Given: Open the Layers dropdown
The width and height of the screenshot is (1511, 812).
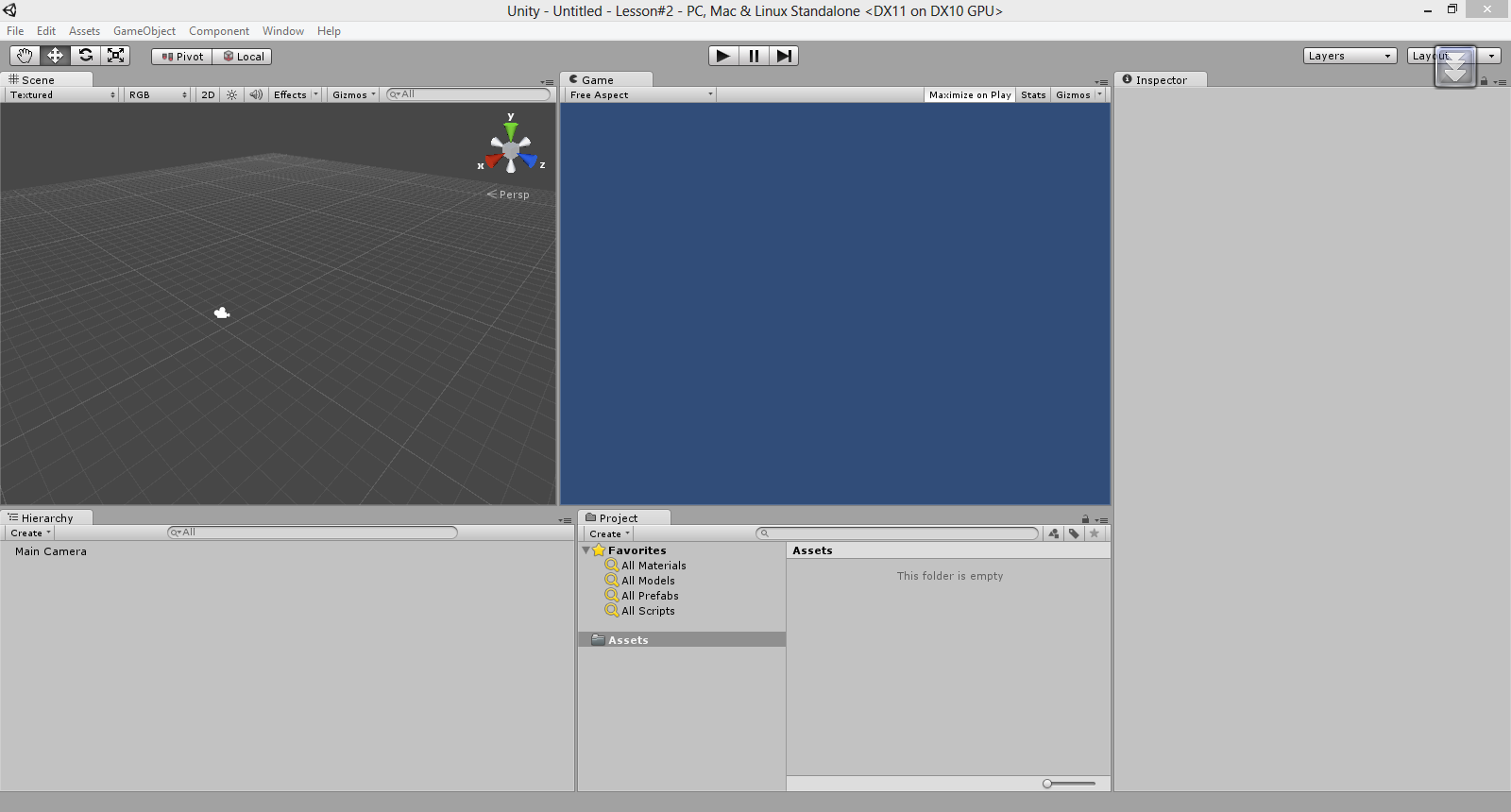Looking at the screenshot, I should point(1350,56).
